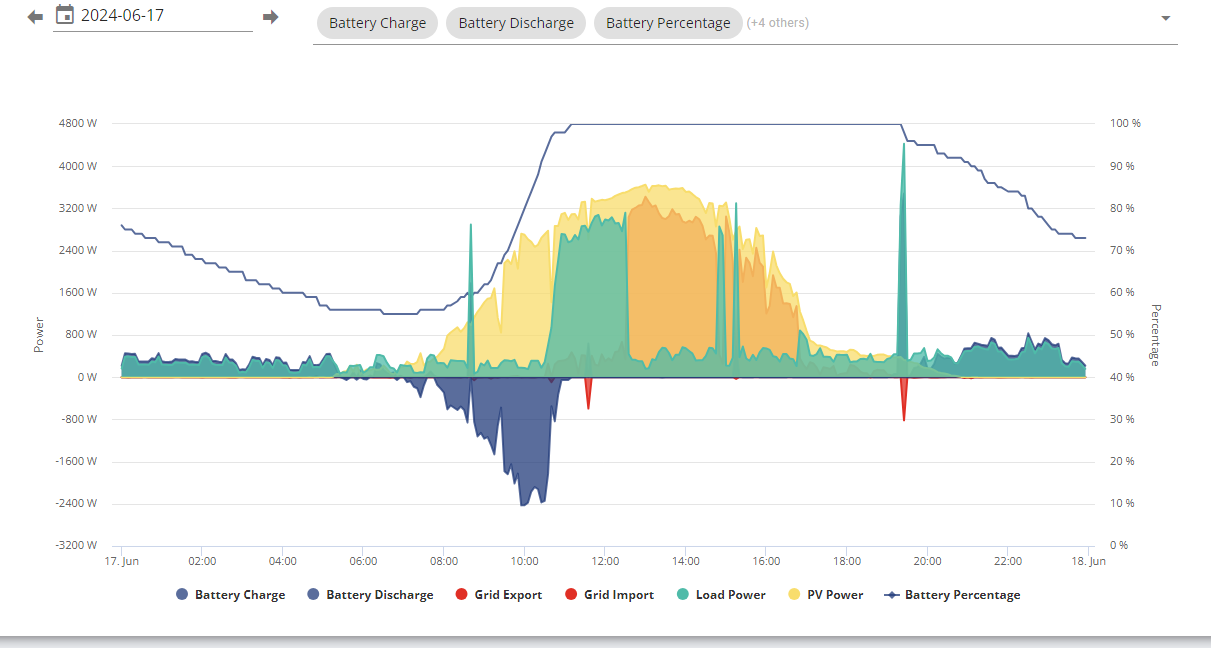Click the Battery Charge legend color dot
The width and height of the screenshot is (1211, 648).
point(182,595)
